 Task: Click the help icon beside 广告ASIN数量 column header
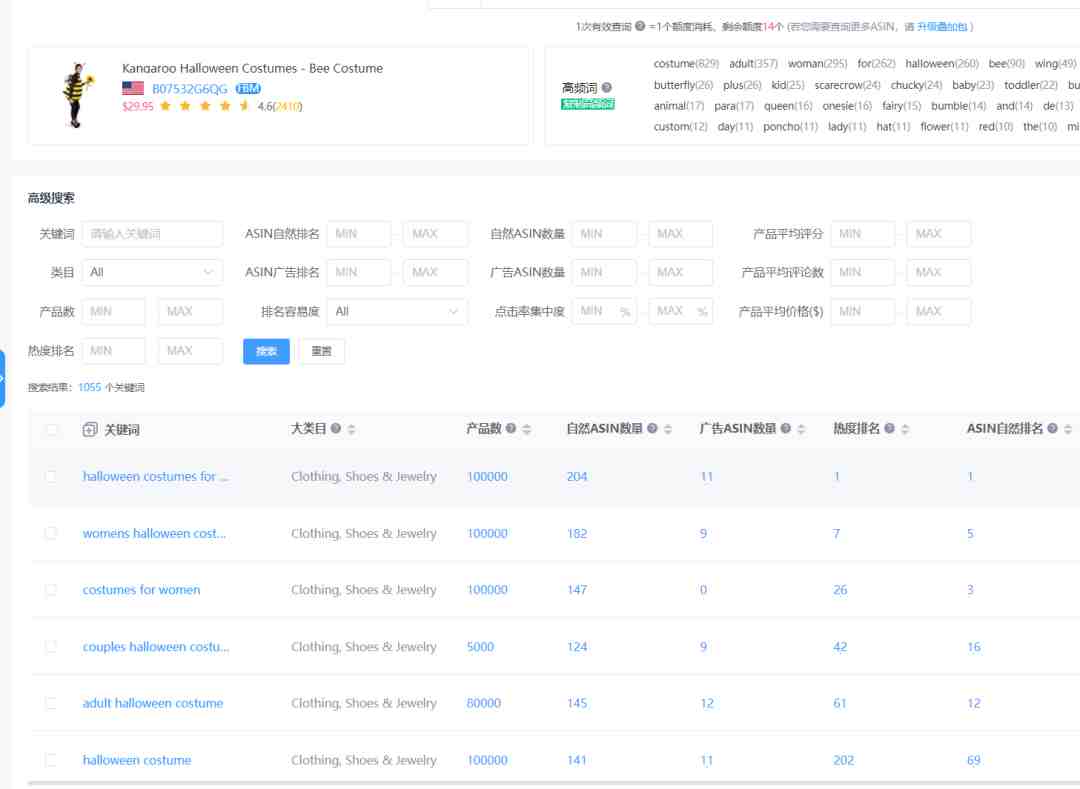(x=785, y=428)
